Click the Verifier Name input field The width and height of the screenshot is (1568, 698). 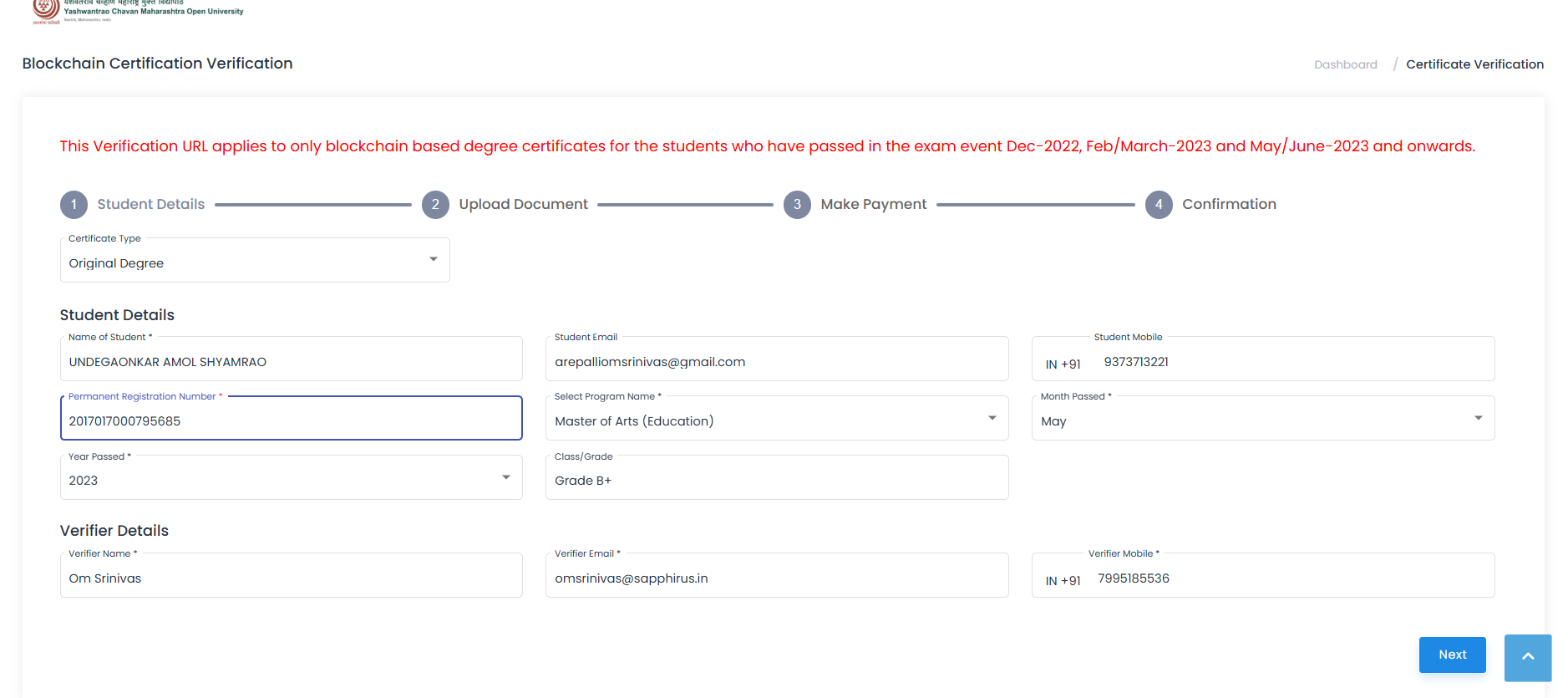[x=291, y=578]
